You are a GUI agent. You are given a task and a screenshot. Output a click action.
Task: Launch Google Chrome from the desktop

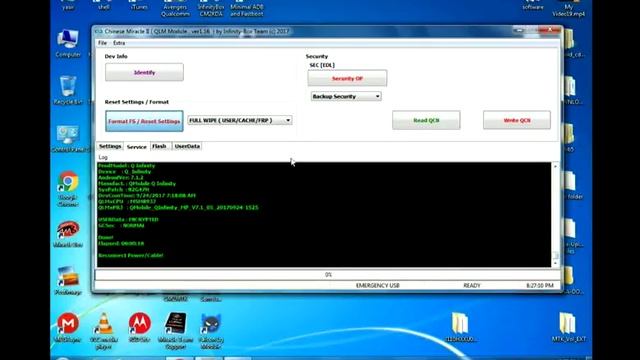(68, 189)
